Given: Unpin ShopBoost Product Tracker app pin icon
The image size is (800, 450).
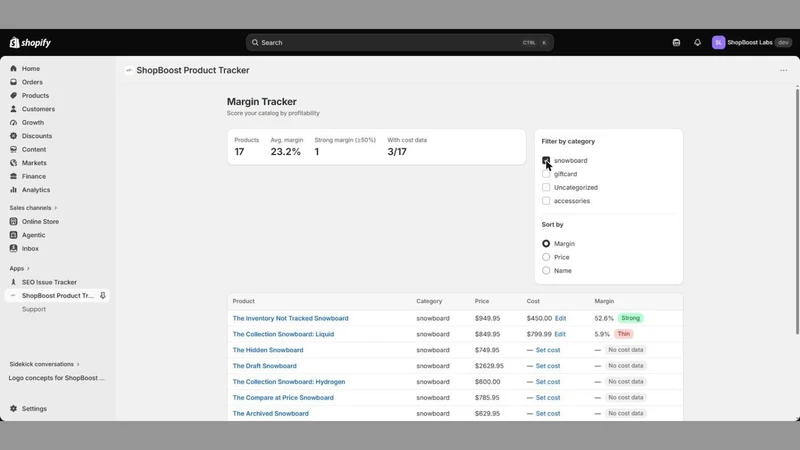Looking at the screenshot, I should (x=103, y=295).
